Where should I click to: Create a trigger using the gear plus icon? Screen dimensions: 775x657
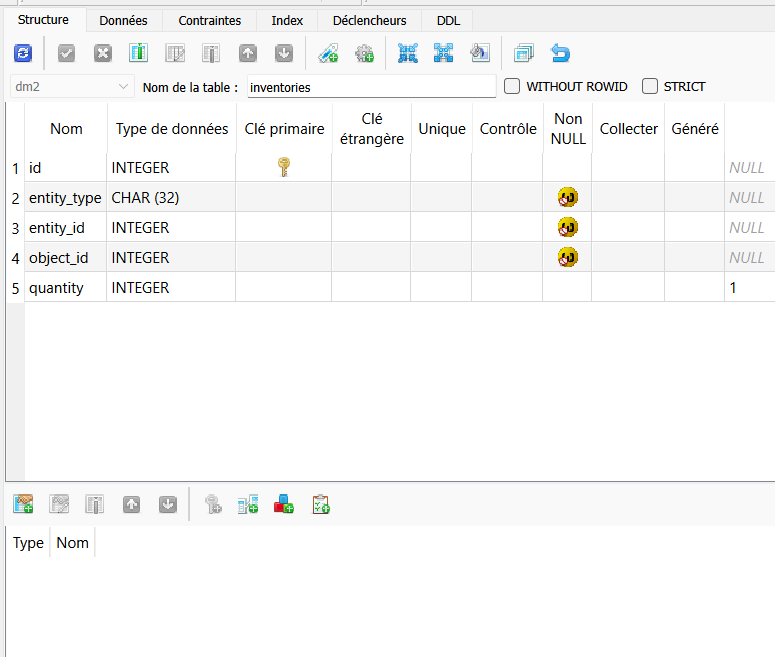coord(364,53)
